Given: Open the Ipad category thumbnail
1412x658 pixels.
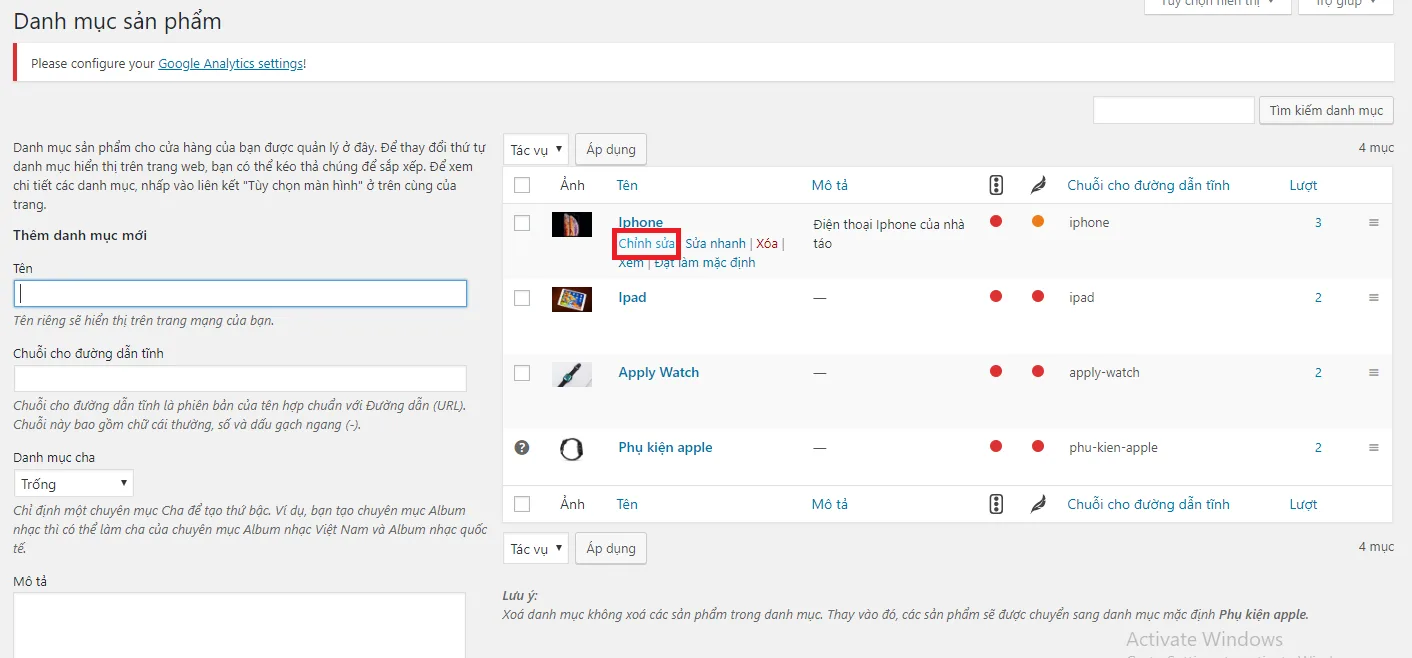Looking at the screenshot, I should tap(572, 299).
